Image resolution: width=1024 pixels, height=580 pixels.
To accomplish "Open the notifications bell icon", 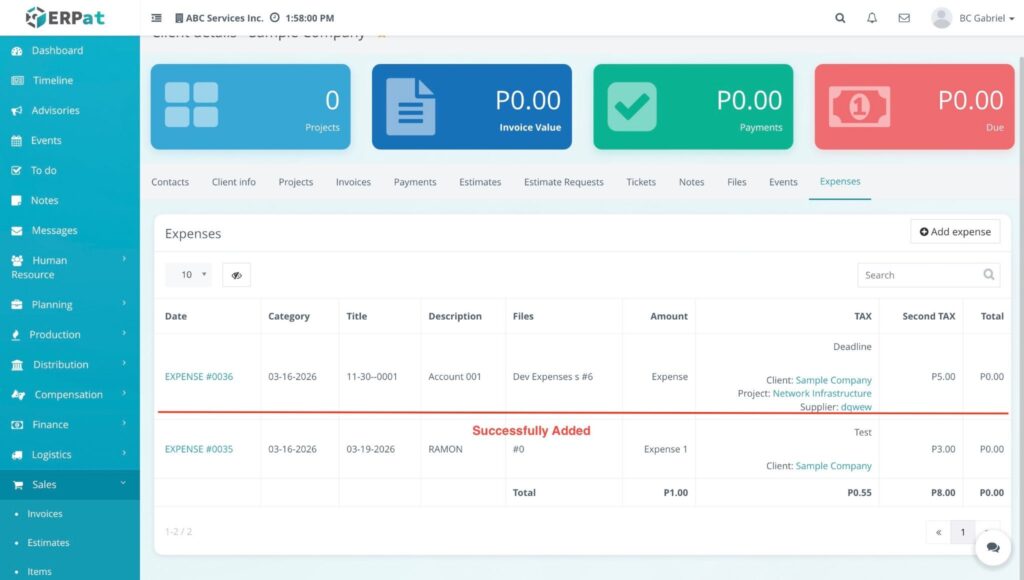I will 872,18.
